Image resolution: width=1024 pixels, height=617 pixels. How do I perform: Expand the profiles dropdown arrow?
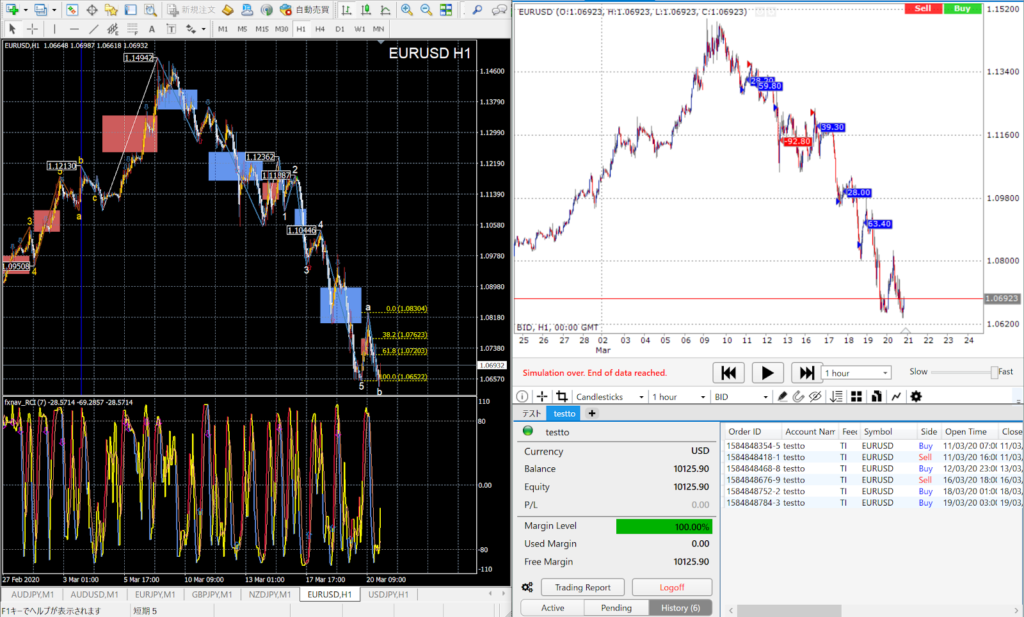click(54, 10)
